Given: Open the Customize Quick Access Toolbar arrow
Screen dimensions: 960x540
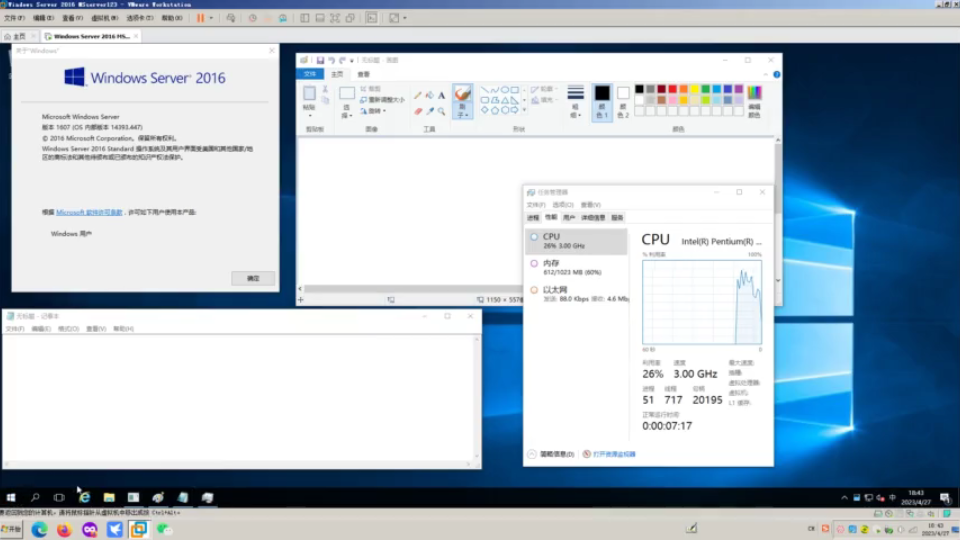Looking at the screenshot, I should [351, 61].
